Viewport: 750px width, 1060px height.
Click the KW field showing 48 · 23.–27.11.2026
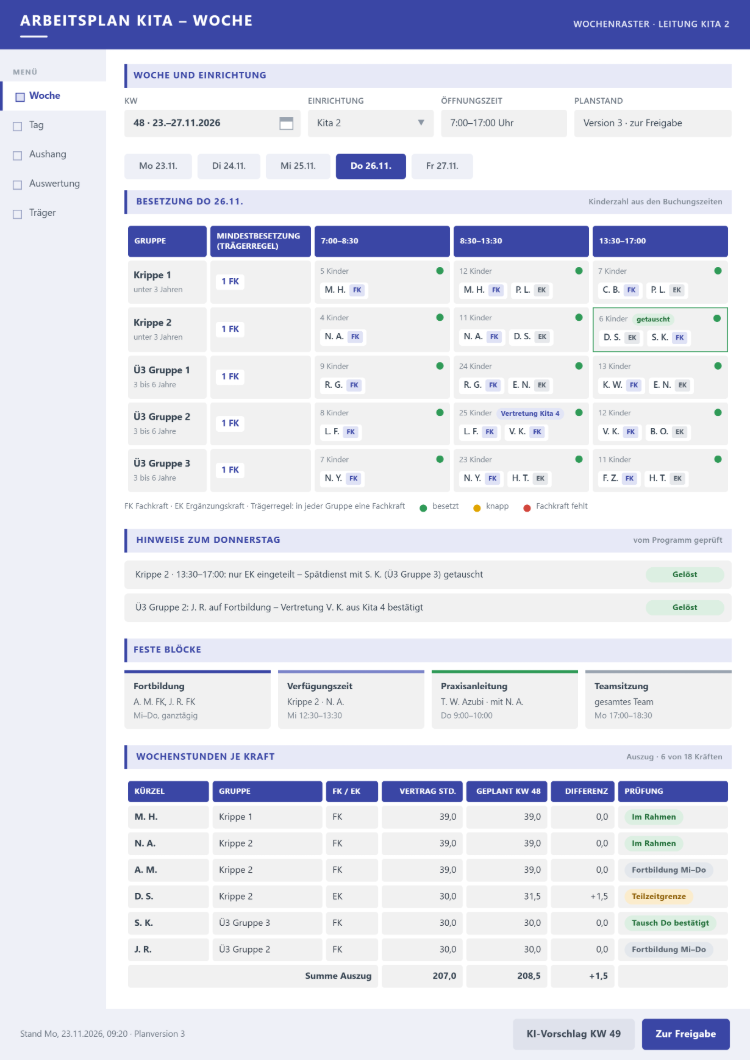[x=212, y=123]
